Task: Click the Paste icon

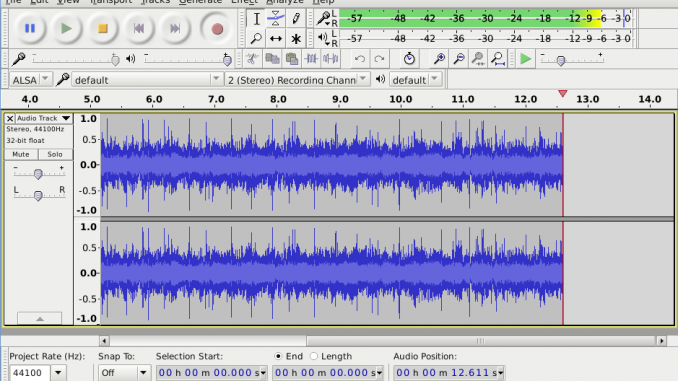Action: point(292,58)
